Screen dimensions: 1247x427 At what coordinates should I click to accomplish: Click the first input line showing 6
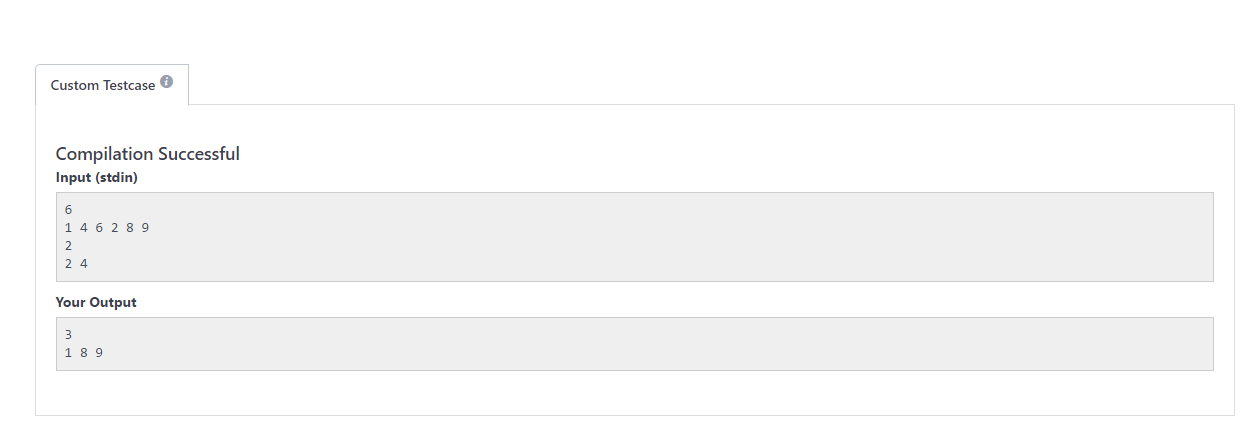pos(68,210)
